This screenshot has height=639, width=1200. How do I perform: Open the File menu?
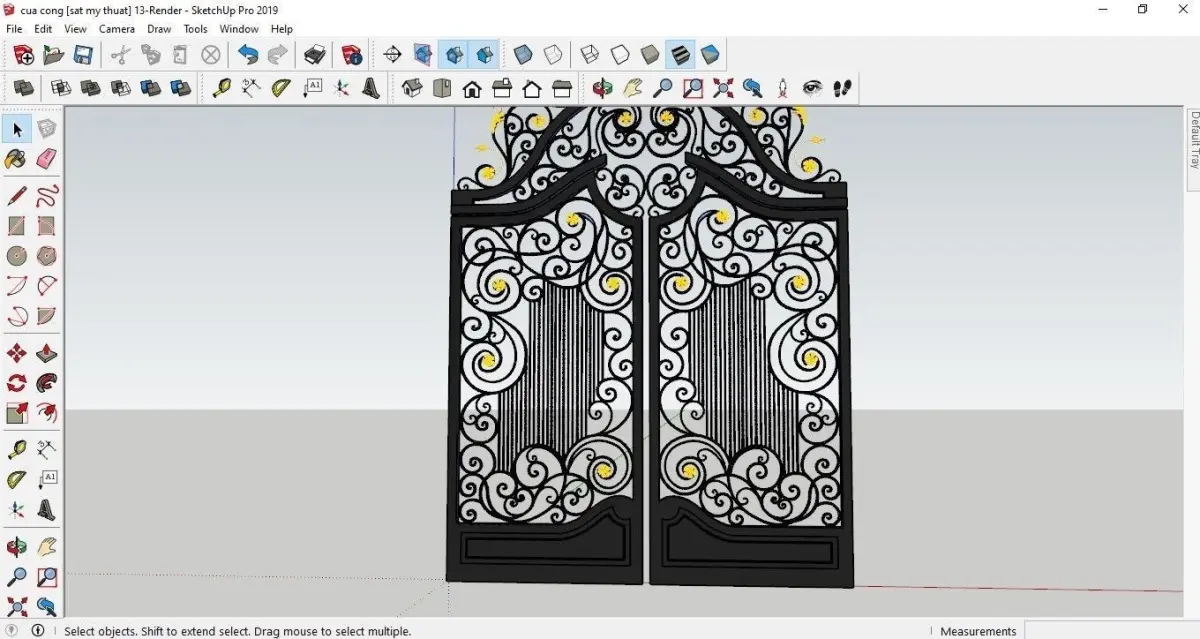point(14,29)
